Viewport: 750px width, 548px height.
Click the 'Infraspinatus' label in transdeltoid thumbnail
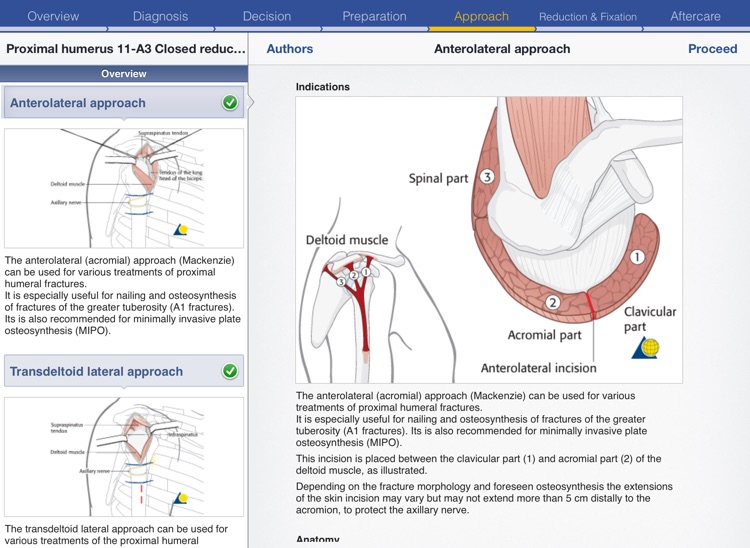[x=182, y=434]
